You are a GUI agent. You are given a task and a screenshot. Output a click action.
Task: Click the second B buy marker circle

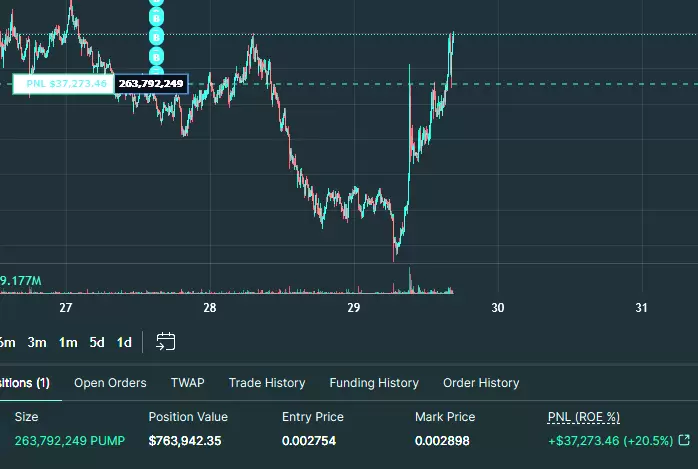click(x=156, y=18)
